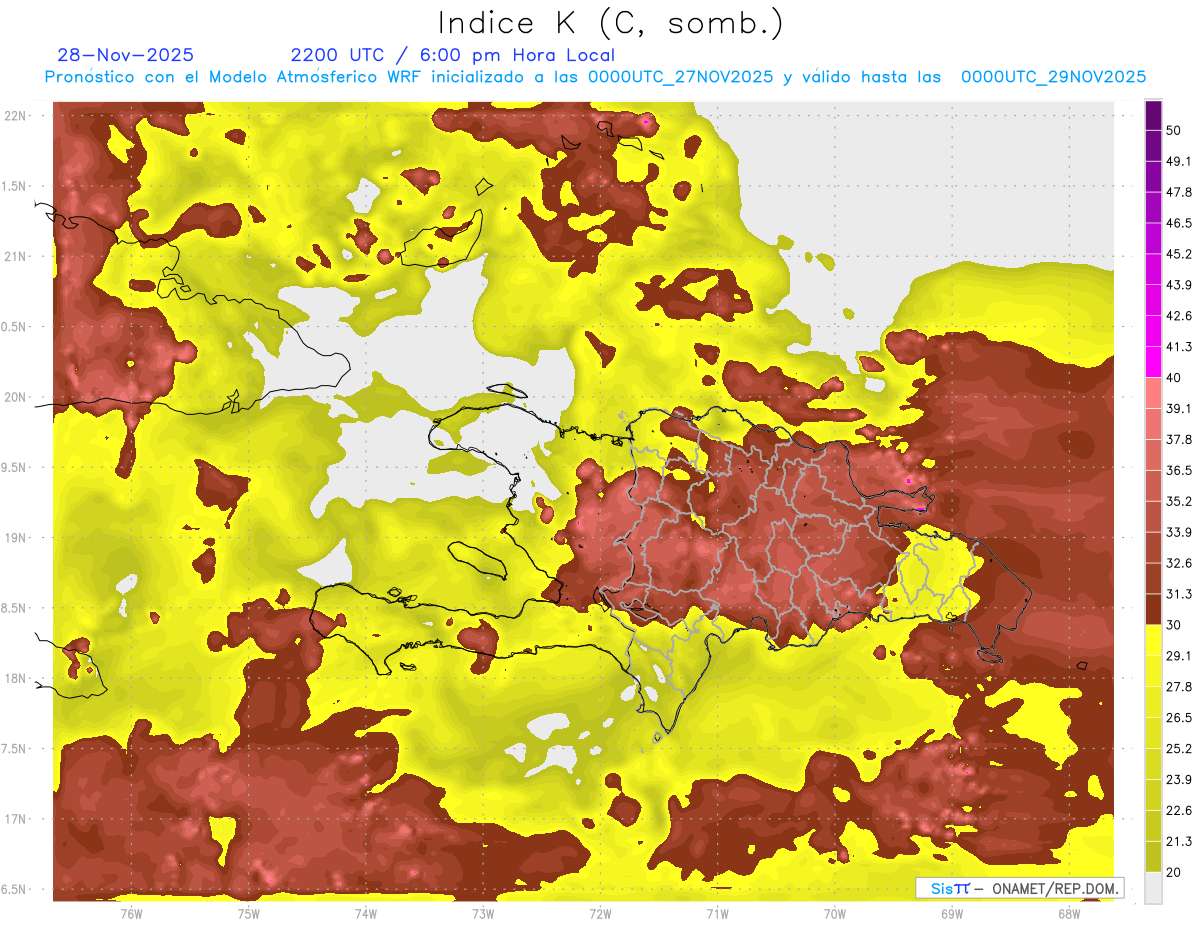Screen dimensions: 1200x927
Task: Click the "0000UTC_27NOV2025" initialization time
Action: coord(680,77)
